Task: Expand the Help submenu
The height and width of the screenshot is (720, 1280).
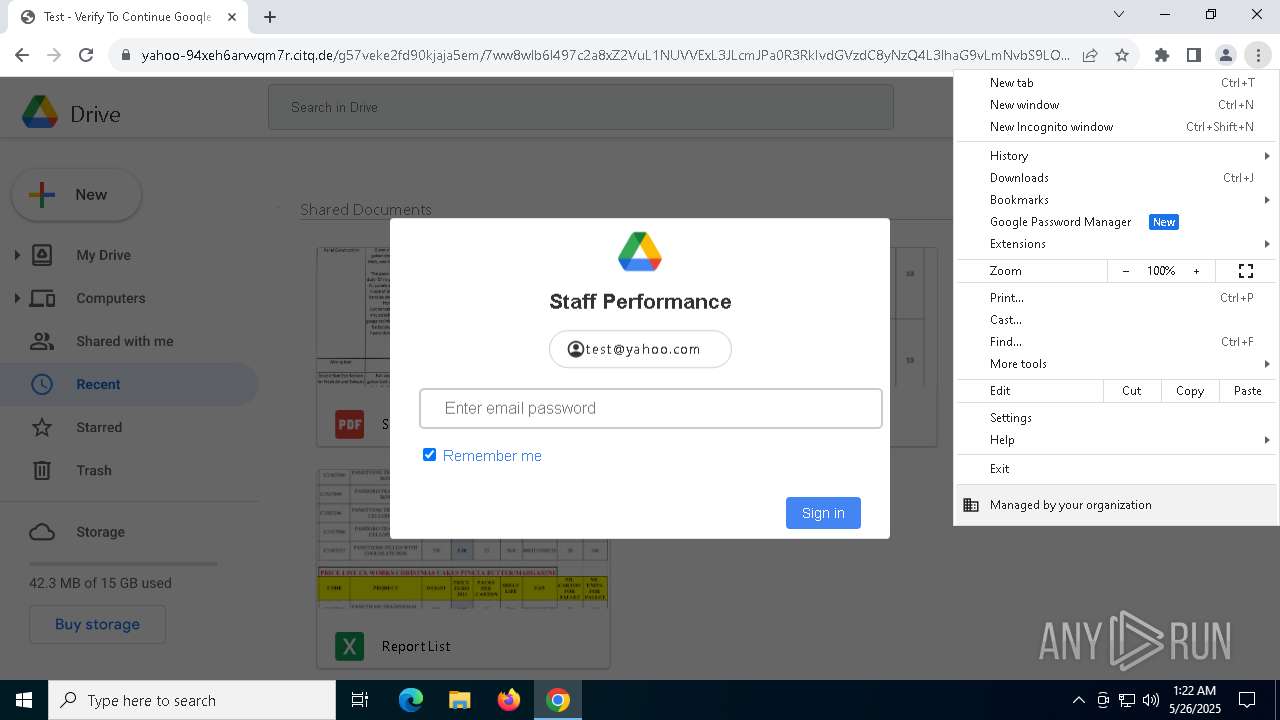Action: coord(1267,440)
